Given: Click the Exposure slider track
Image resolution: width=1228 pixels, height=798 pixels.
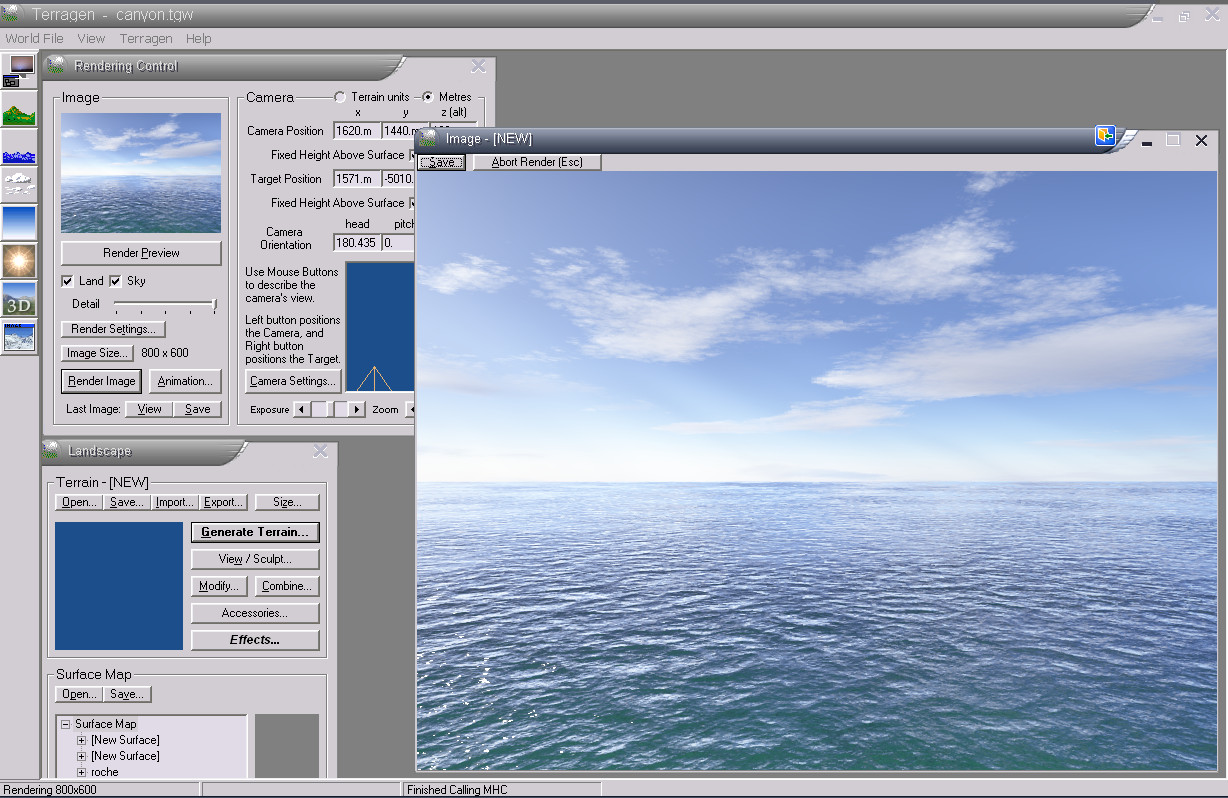Looking at the screenshot, I should pos(329,409).
